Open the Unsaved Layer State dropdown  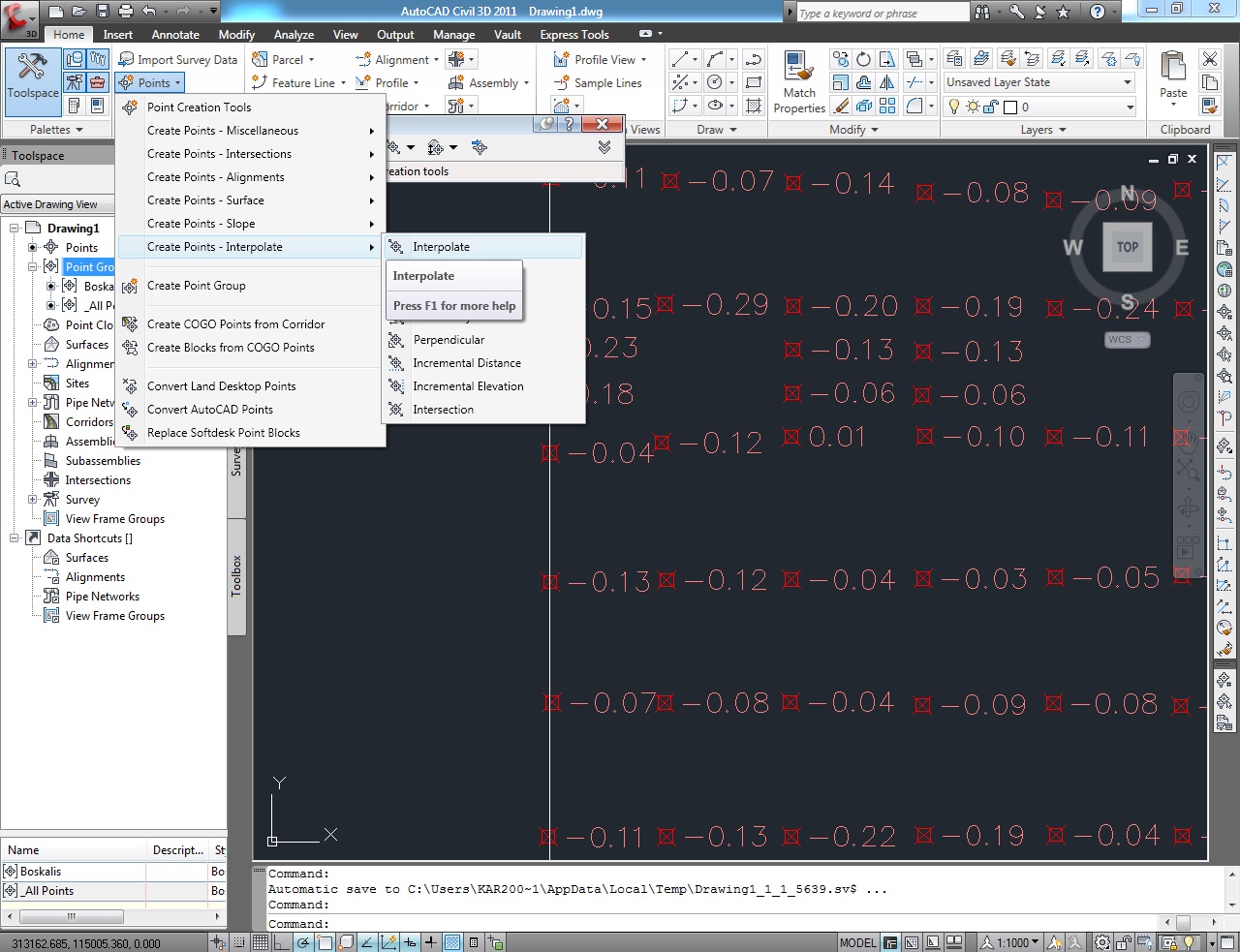tap(1039, 82)
